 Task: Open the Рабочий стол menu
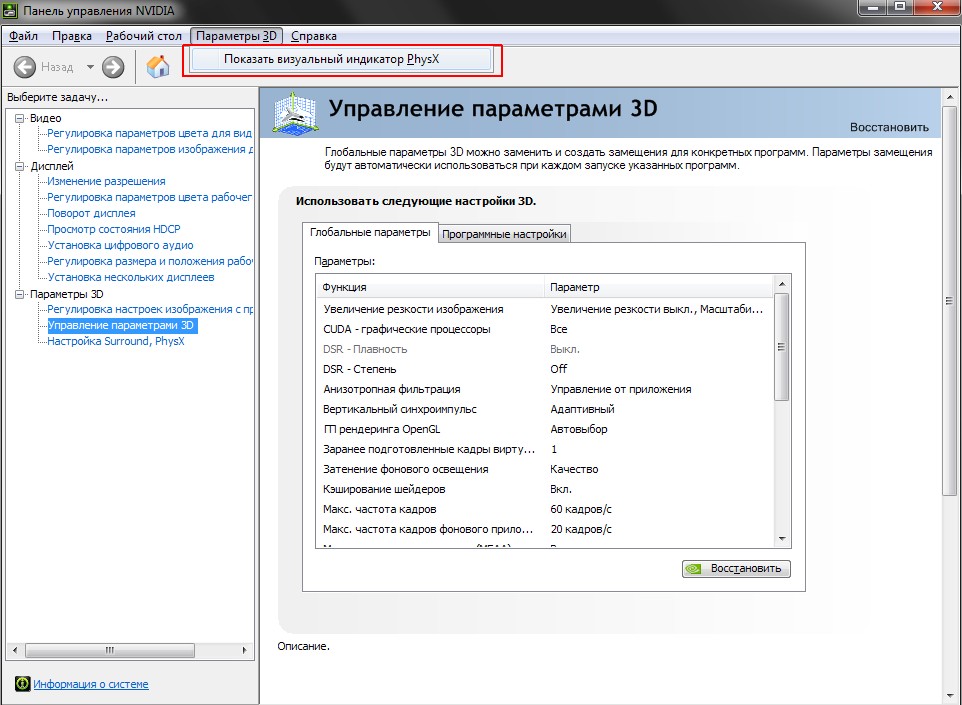click(x=144, y=36)
